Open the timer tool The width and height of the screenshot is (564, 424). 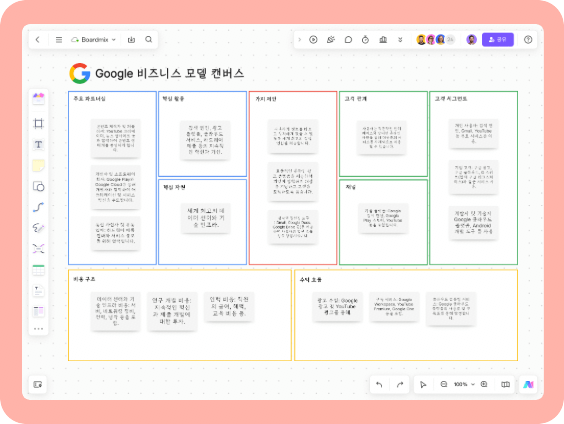365,40
